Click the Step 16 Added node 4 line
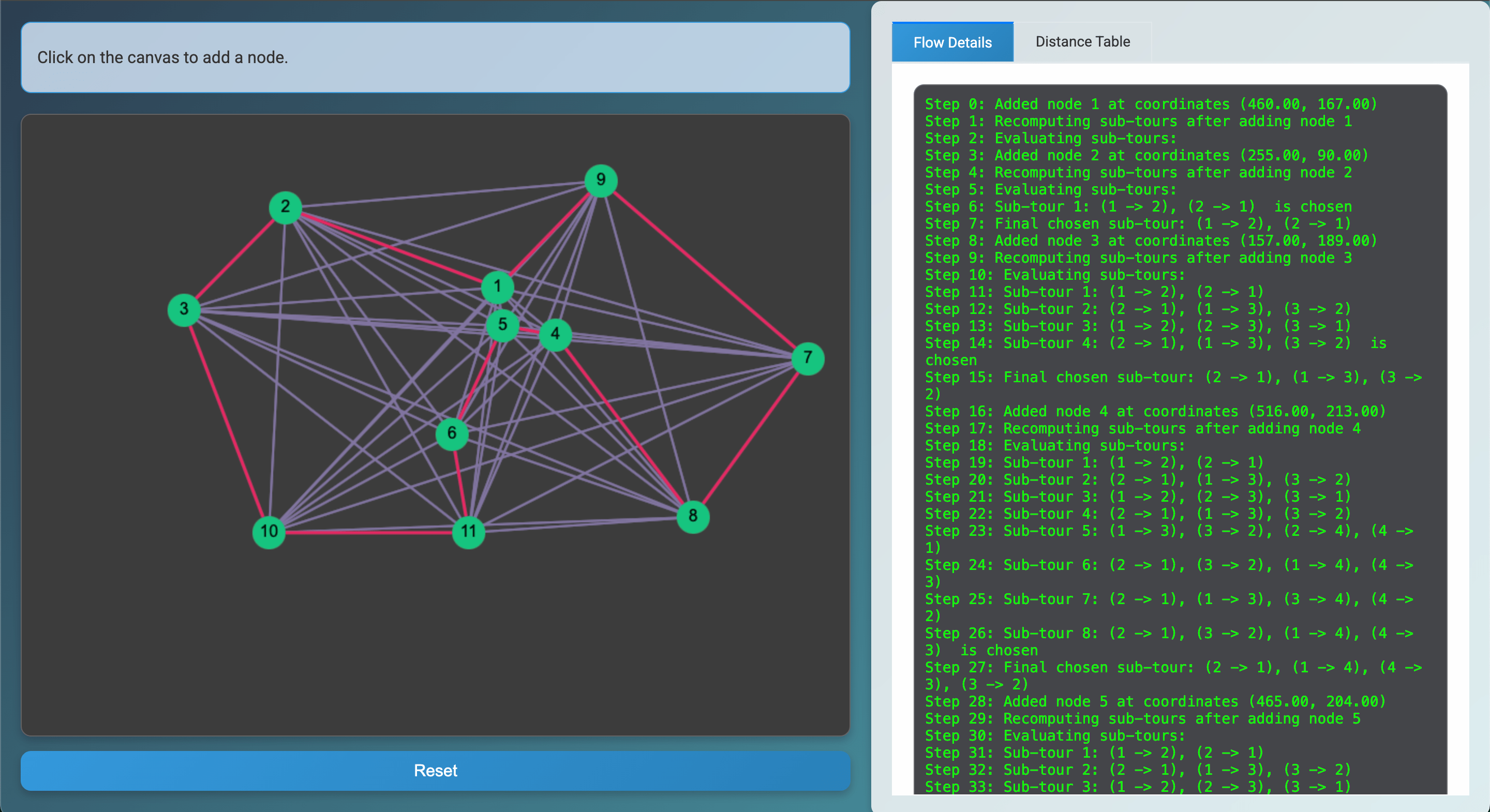This screenshot has height=812, width=1490. pyautogui.click(x=1155, y=411)
